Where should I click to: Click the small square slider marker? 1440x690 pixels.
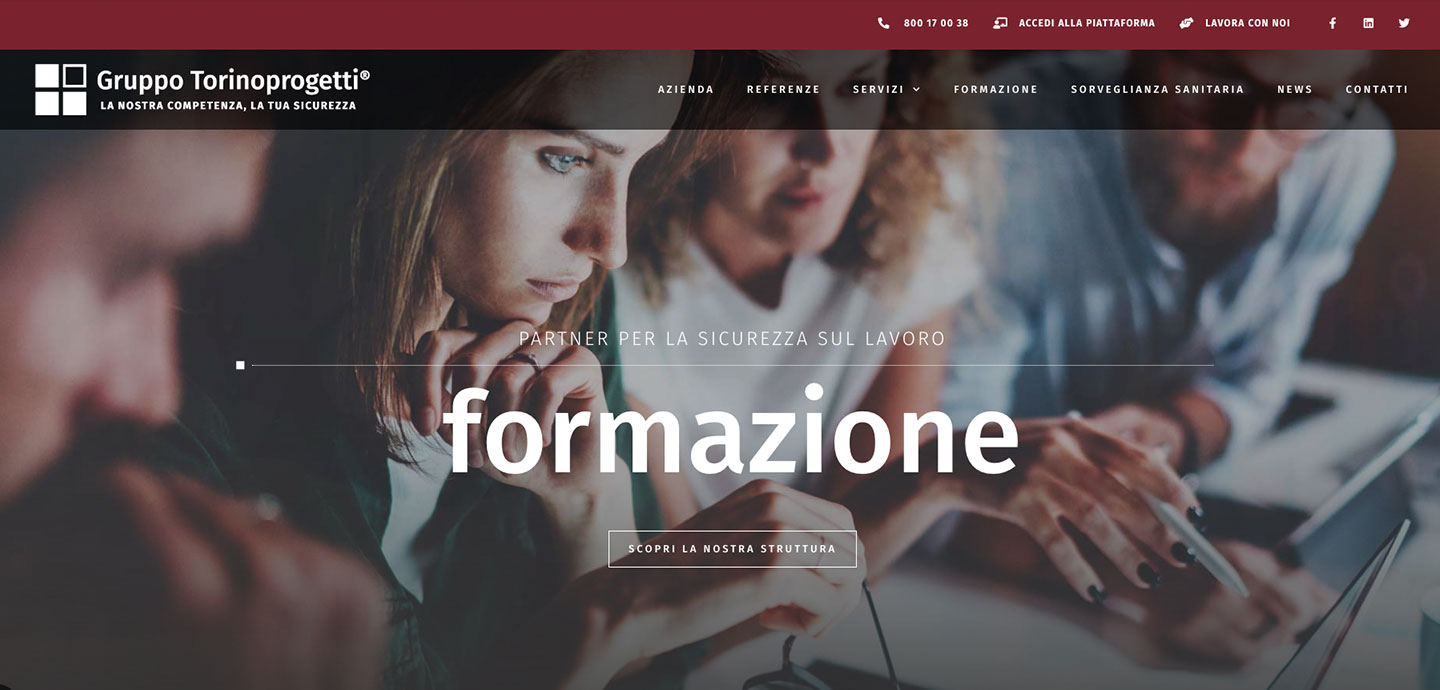pos(240,365)
